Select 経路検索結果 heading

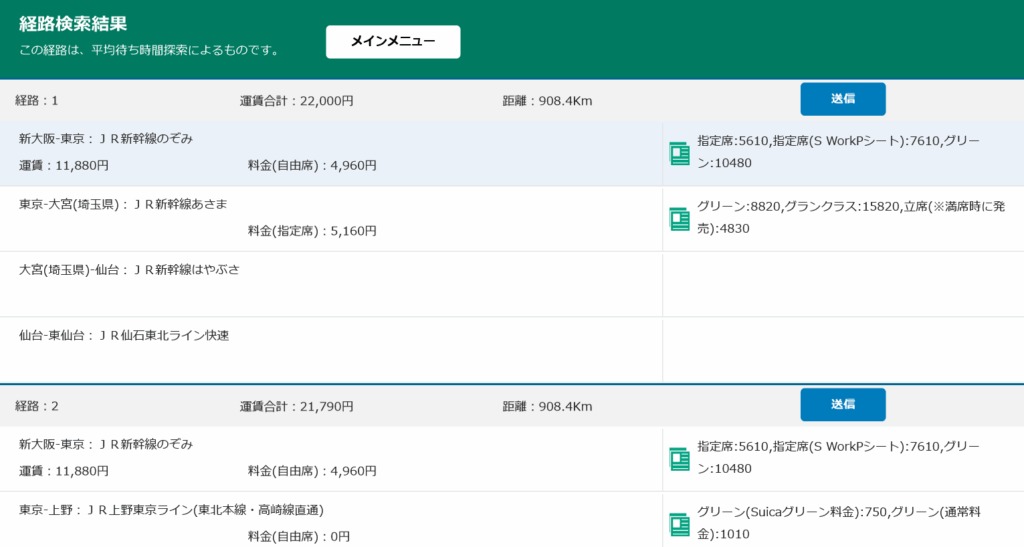(x=72, y=23)
